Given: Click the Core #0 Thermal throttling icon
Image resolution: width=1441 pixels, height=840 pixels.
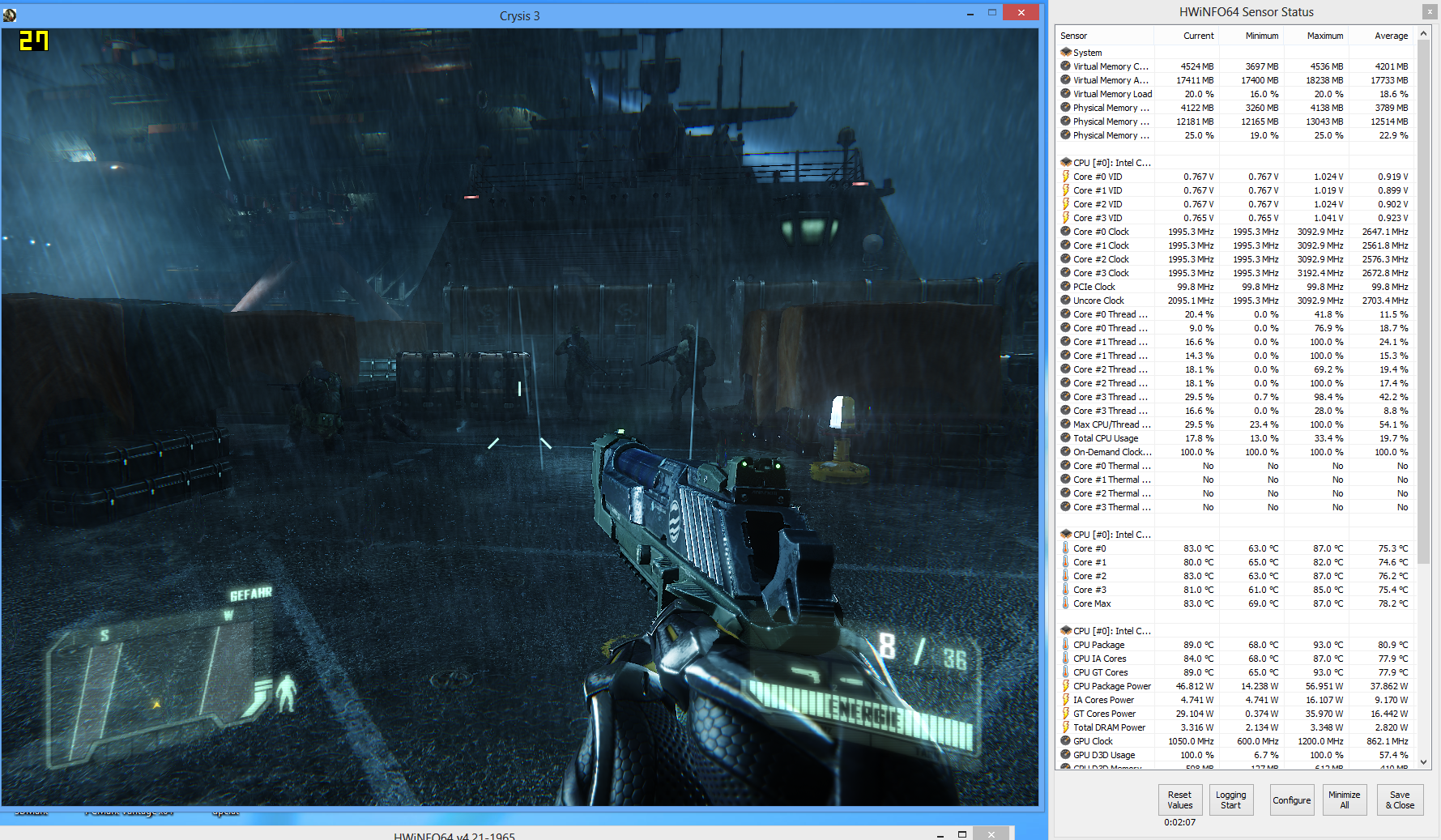Looking at the screenshot, I should pyautogui.click(x=1066, y=465).
